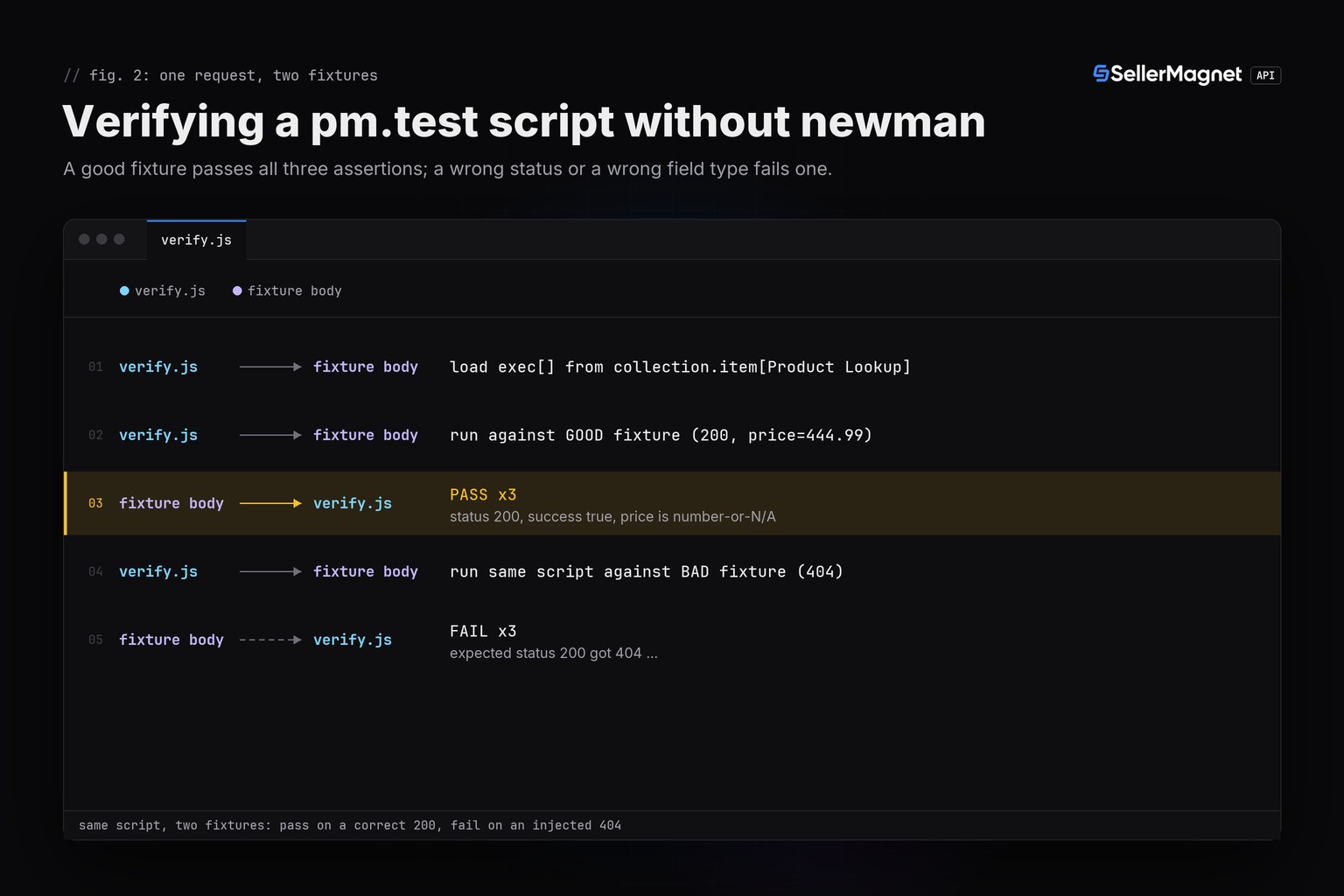
Task: Click step number 05
Action: (95, 640)
